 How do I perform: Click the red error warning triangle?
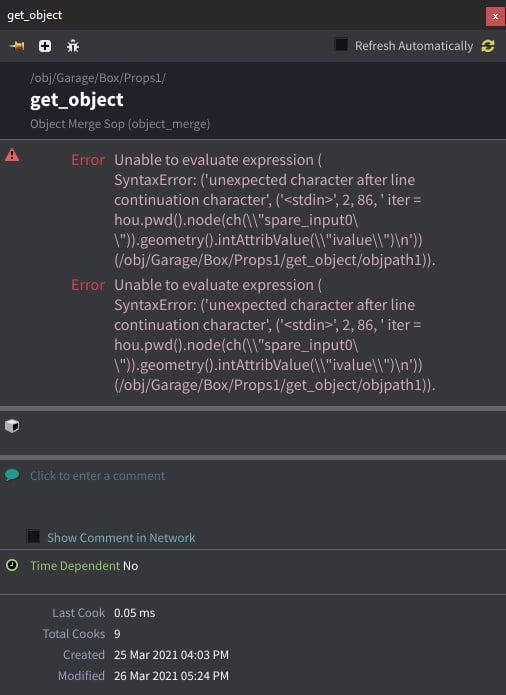[12, 155]
